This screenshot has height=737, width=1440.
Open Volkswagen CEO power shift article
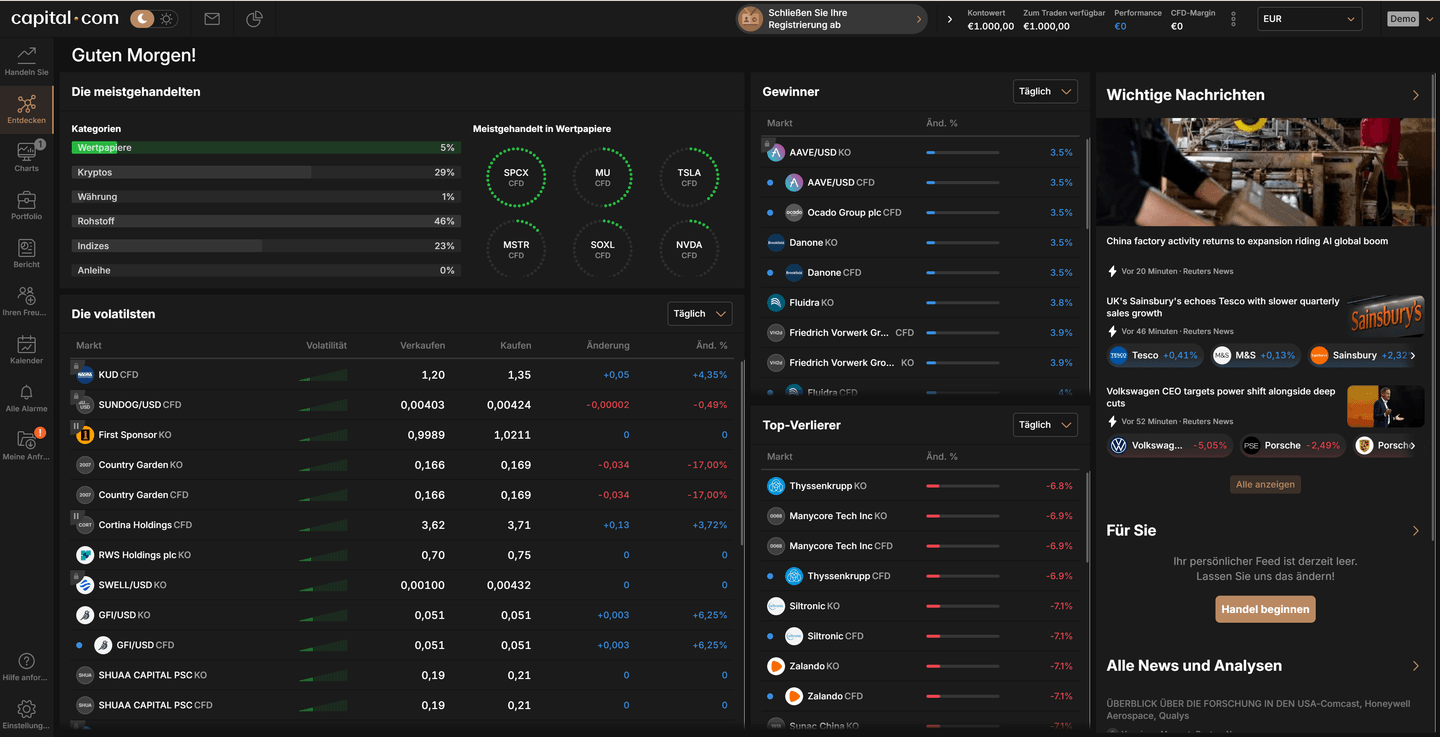pyautogui.click(x=1221, y=397)
